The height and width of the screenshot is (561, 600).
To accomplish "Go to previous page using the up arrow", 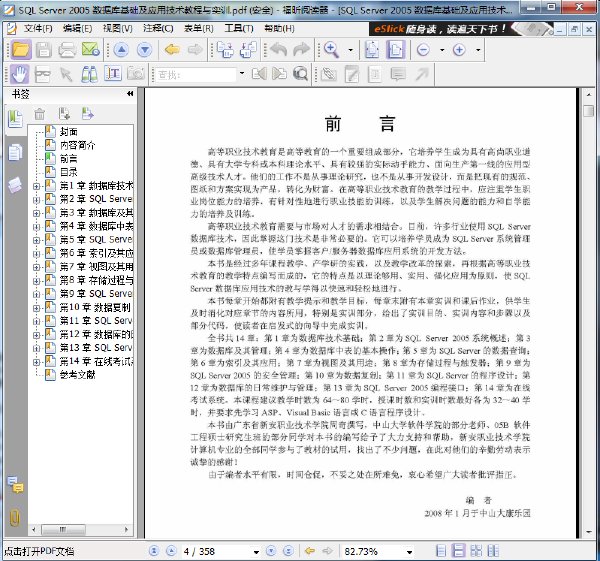I will click(121, 50).
